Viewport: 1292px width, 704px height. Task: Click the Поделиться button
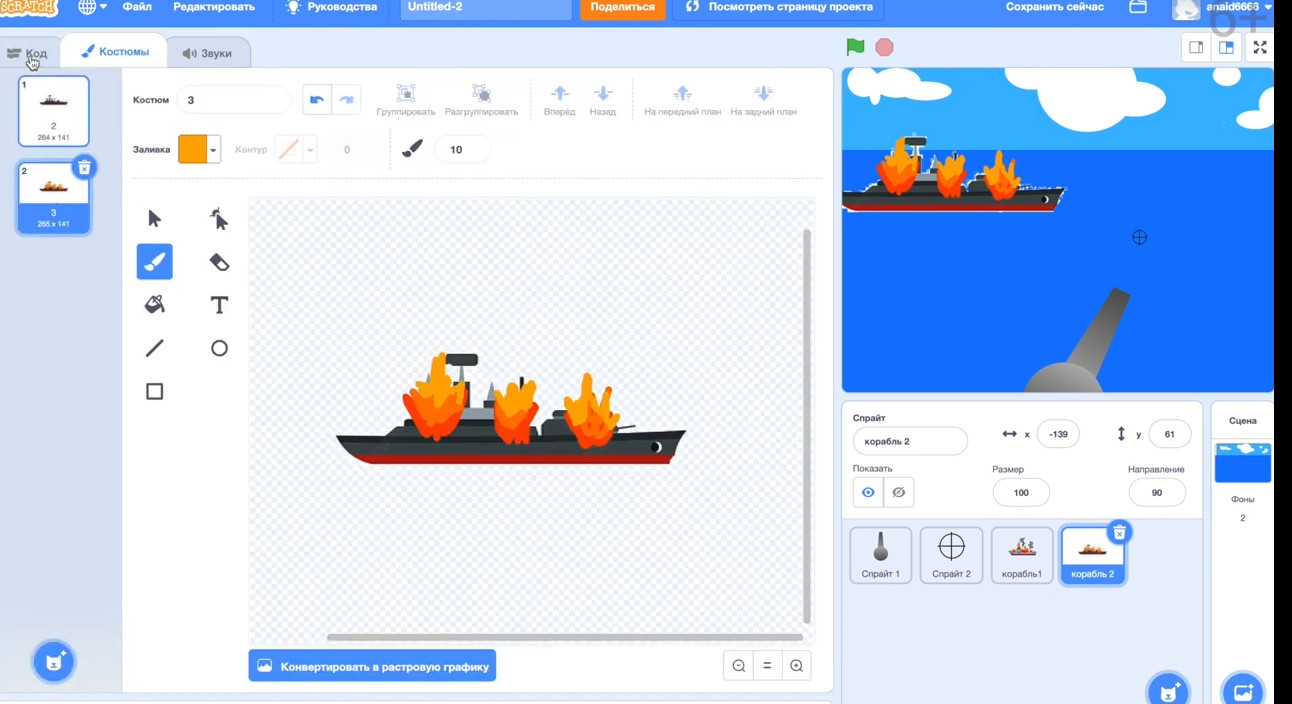click(622, 7)
